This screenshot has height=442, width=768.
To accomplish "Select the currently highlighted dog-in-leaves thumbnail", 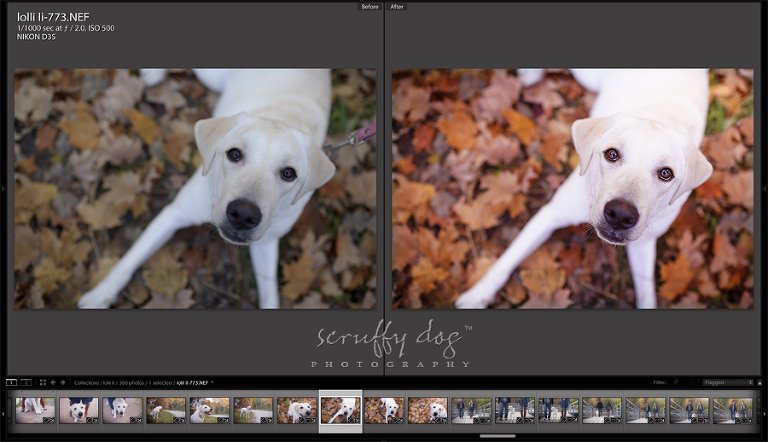I will tap(340, 410).
